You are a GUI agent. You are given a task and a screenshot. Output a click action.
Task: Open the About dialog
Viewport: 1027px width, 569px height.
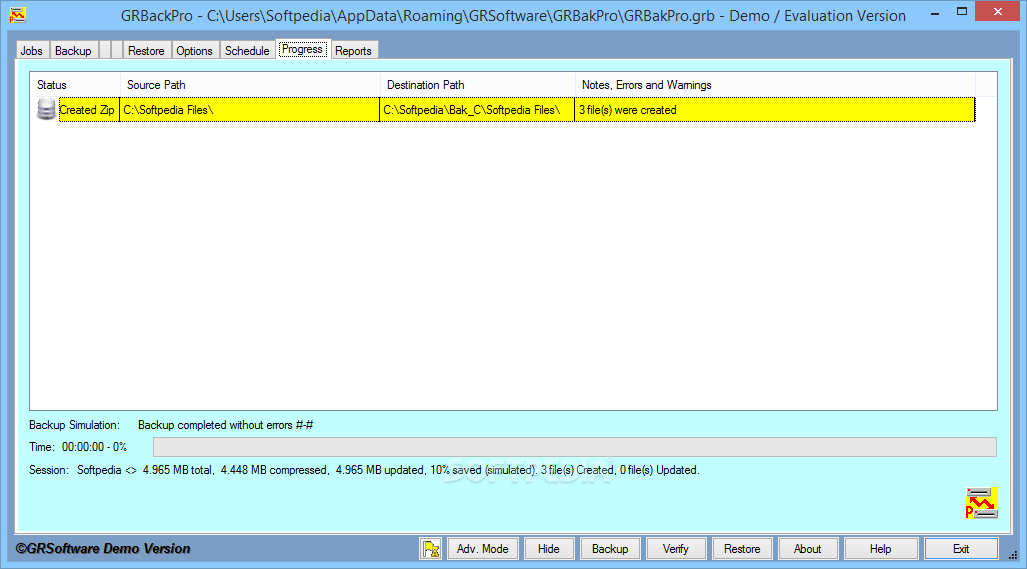click(808, 549)
